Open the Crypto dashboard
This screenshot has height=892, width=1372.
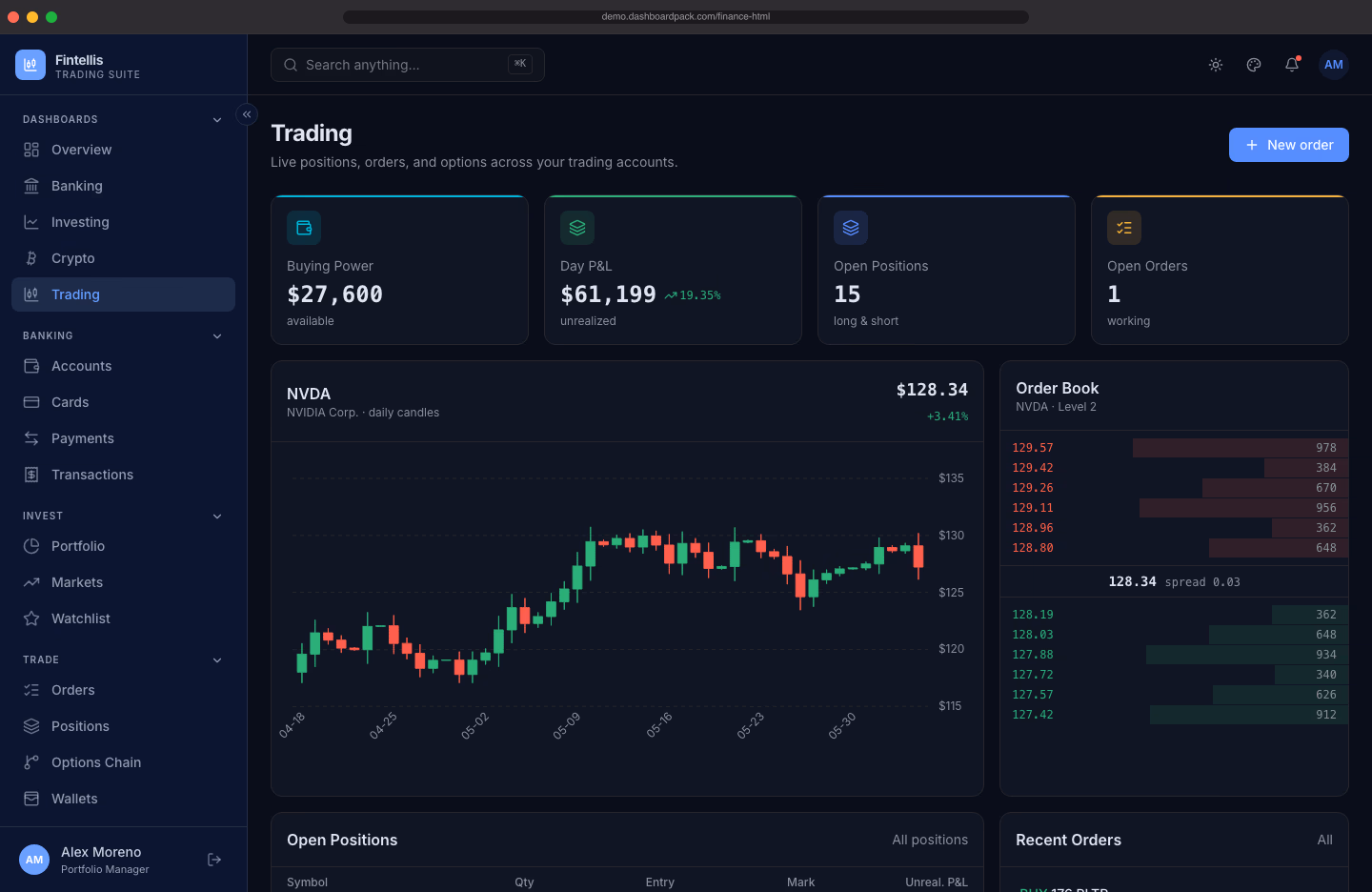[x=123, y=258]
